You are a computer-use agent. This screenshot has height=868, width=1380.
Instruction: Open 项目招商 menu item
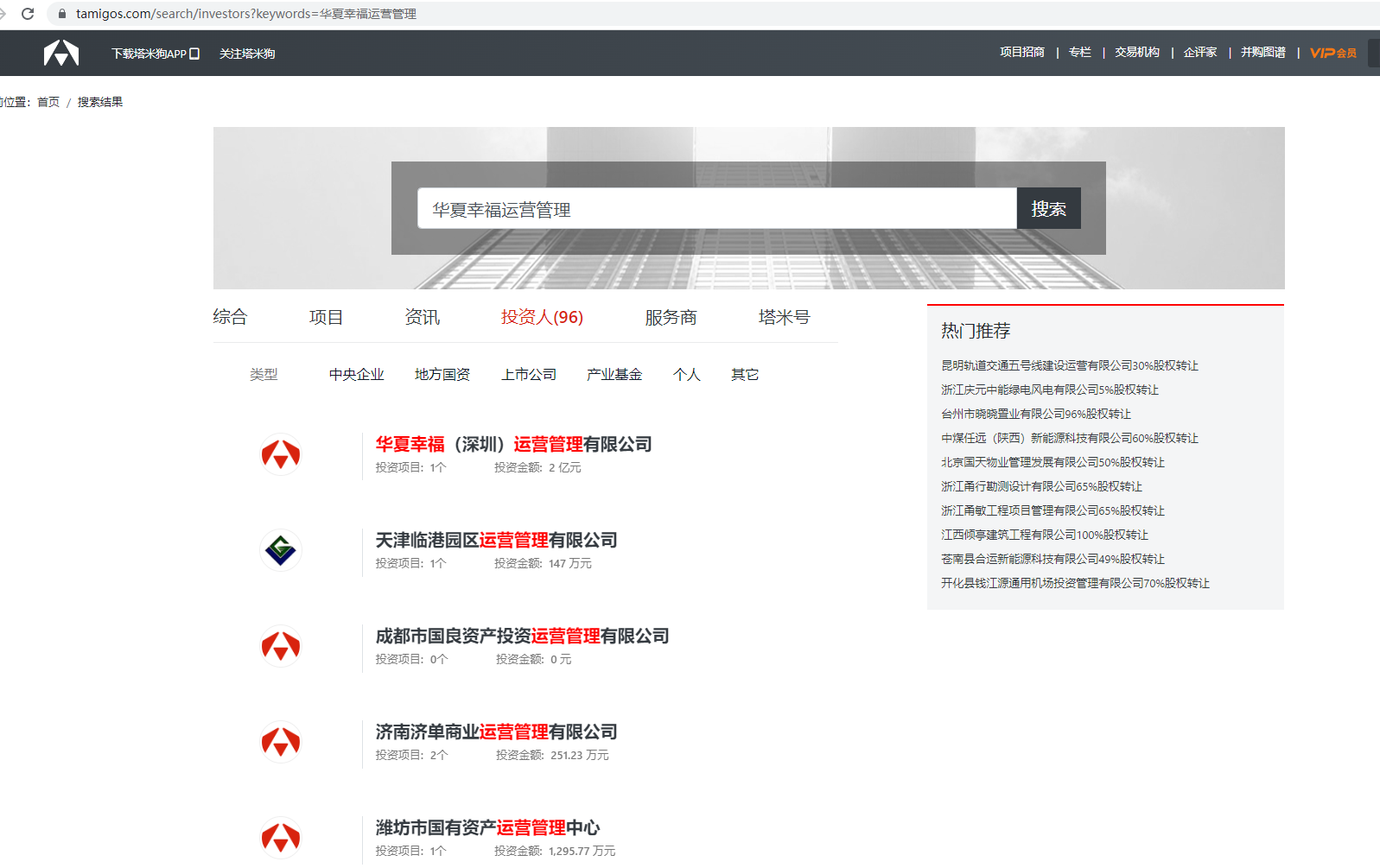(1022, 52)
